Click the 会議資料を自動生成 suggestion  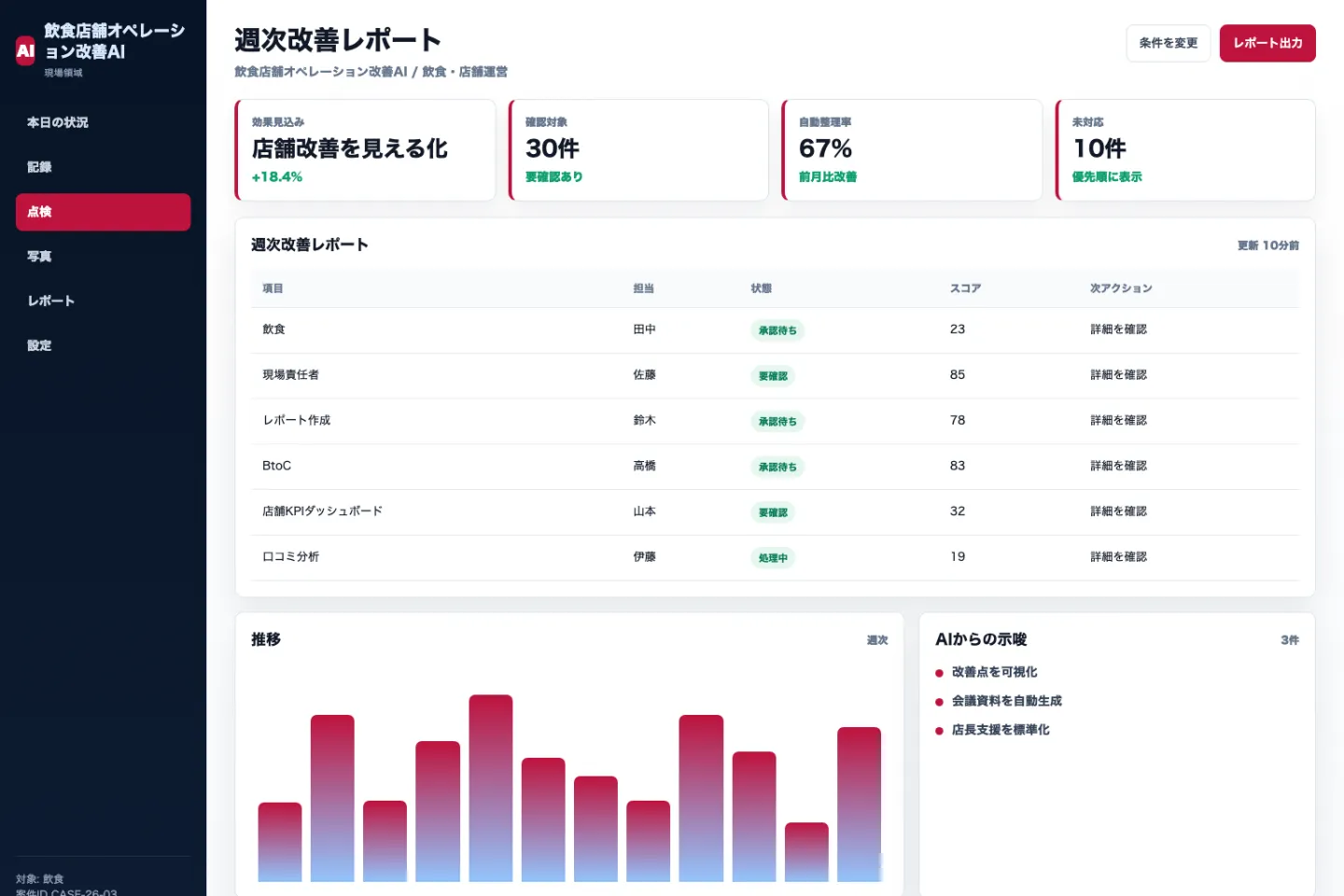1006,701
